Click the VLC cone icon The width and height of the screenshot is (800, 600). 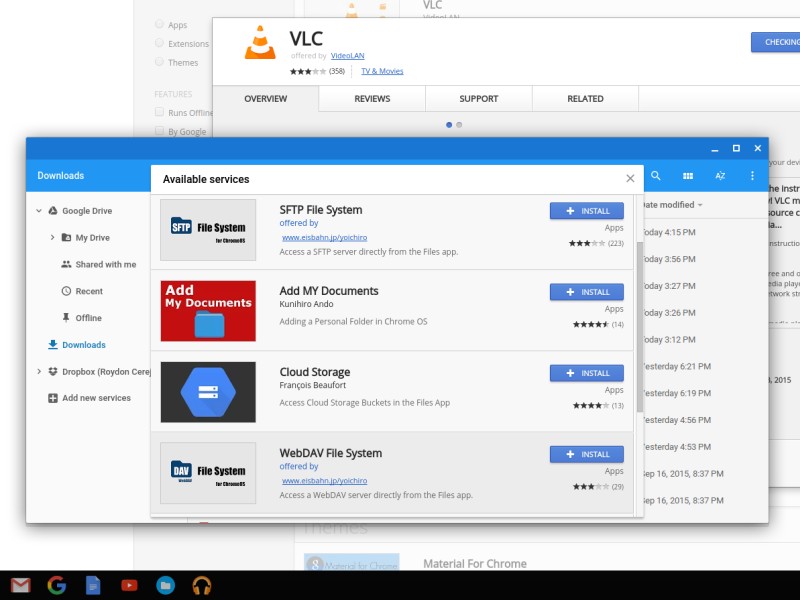point(260,42)
